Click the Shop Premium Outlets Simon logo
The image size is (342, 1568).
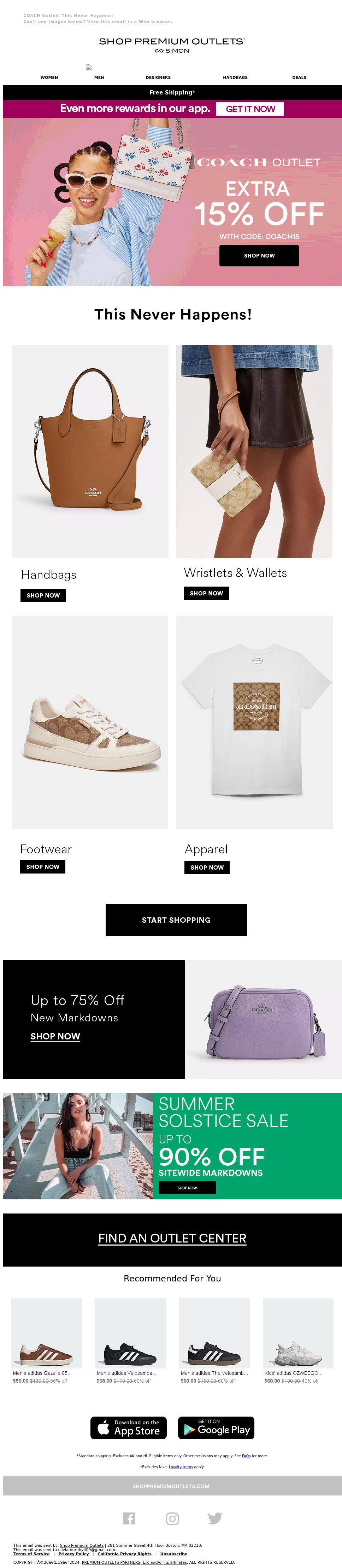point(172,45)
